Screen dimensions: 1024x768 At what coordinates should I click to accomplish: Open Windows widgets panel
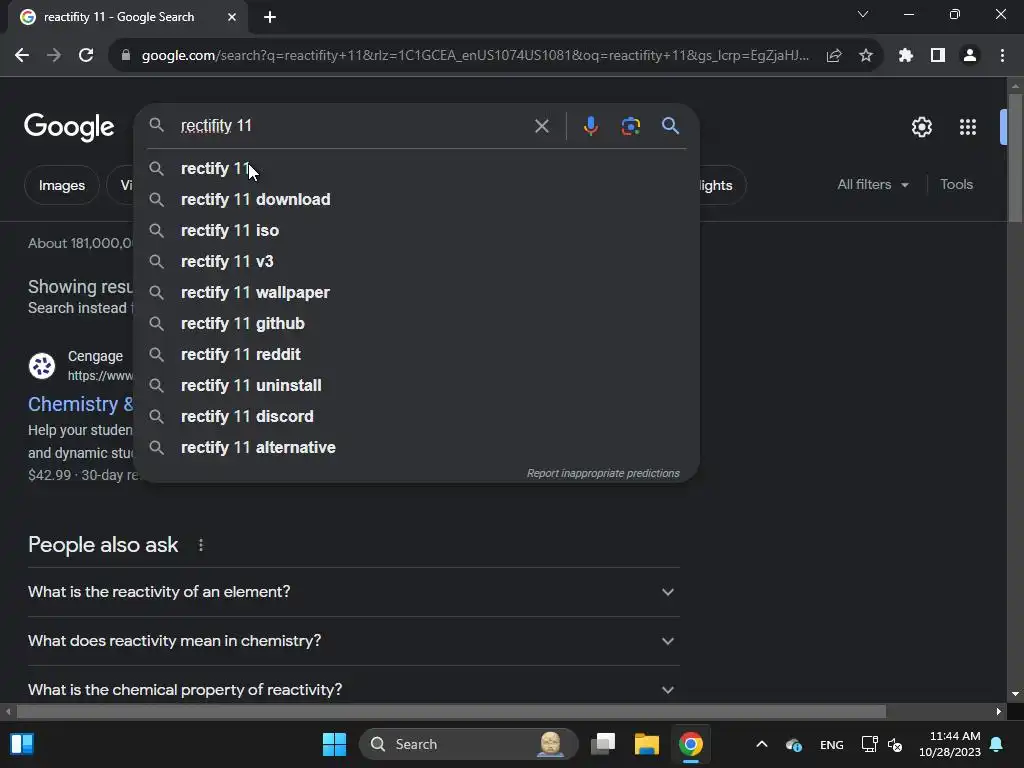22,744
